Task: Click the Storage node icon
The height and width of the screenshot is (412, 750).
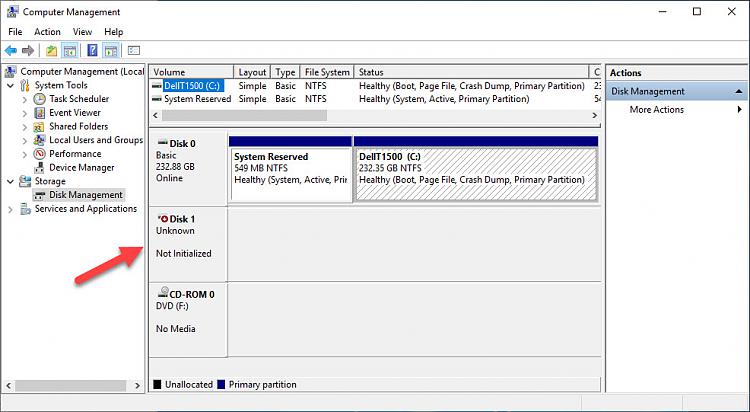Action: click(x=25, y=181)
